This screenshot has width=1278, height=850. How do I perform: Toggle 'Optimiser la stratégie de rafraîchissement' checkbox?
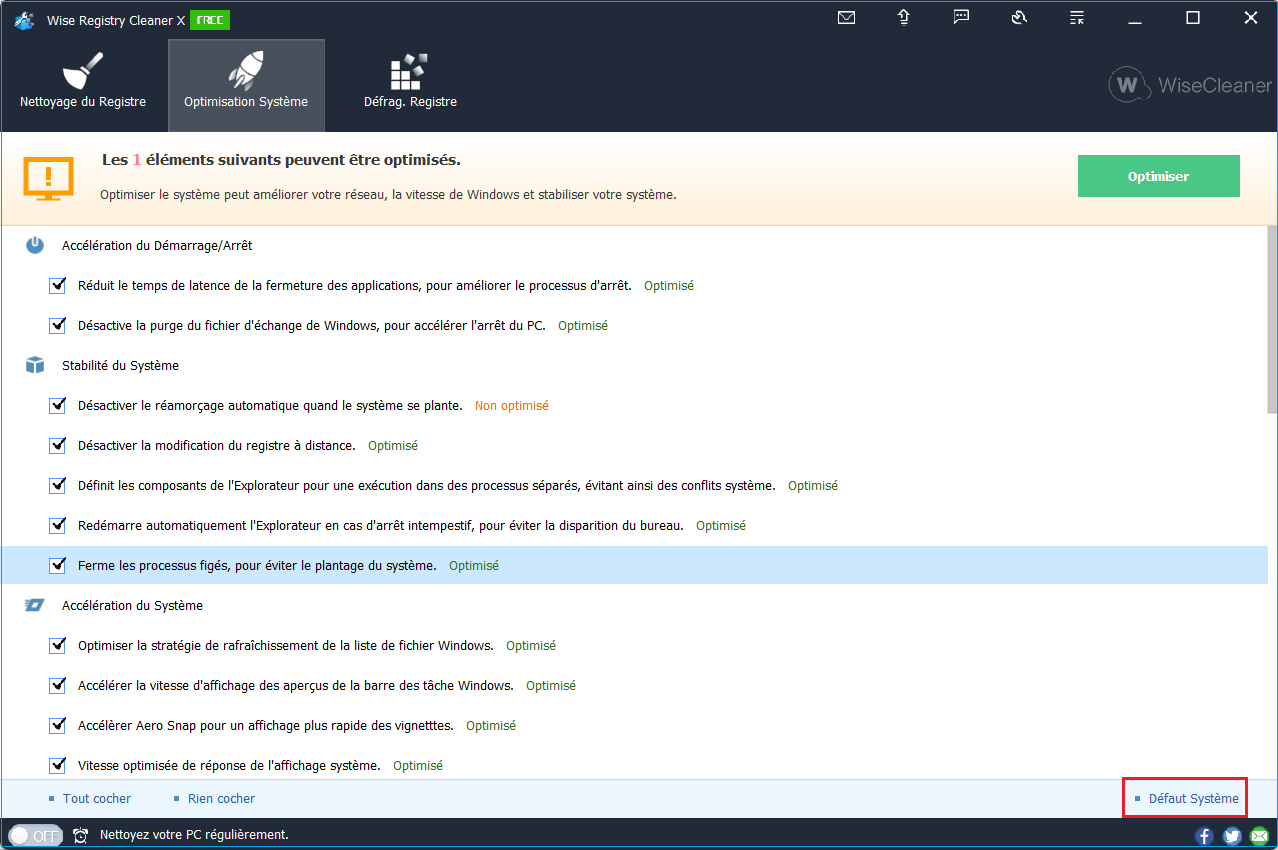57,645
